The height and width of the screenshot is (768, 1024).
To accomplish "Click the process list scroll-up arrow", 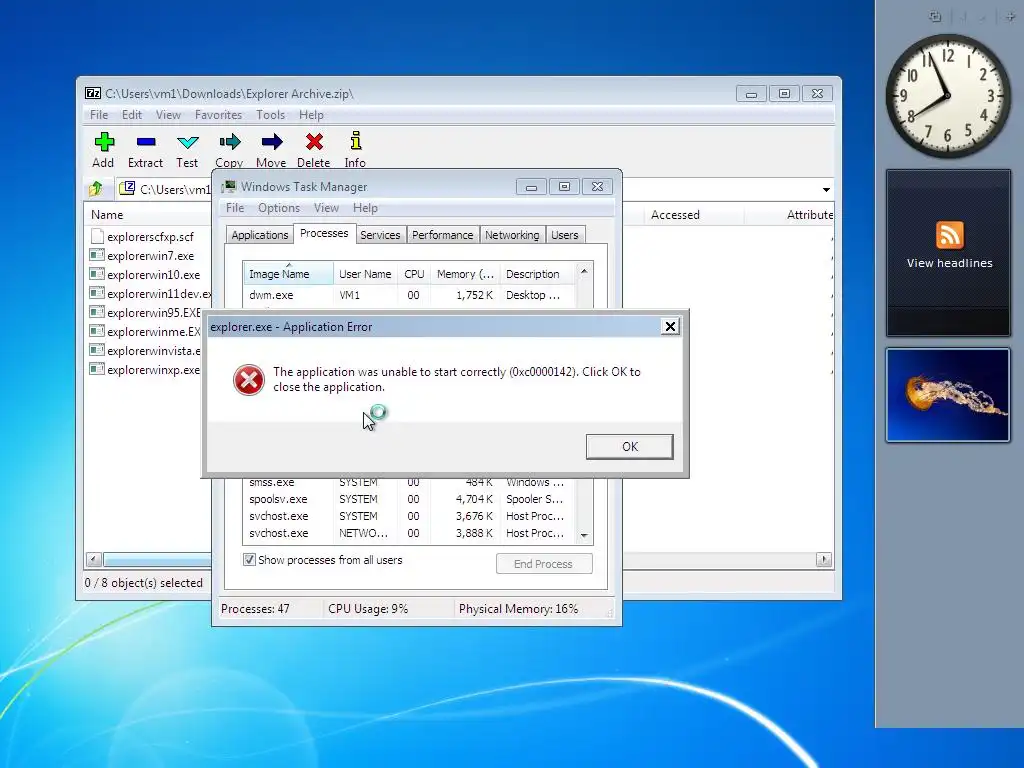I will click(x=584, y=272).
